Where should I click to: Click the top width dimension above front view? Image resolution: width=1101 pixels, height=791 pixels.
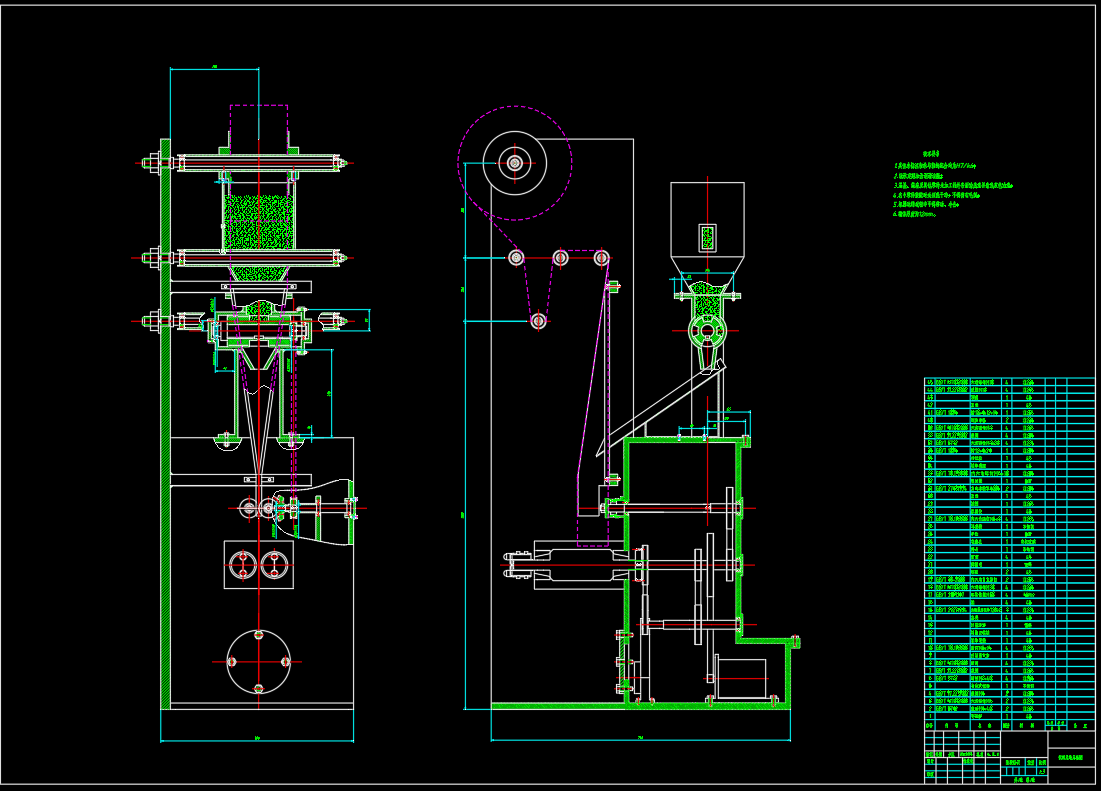215,69
